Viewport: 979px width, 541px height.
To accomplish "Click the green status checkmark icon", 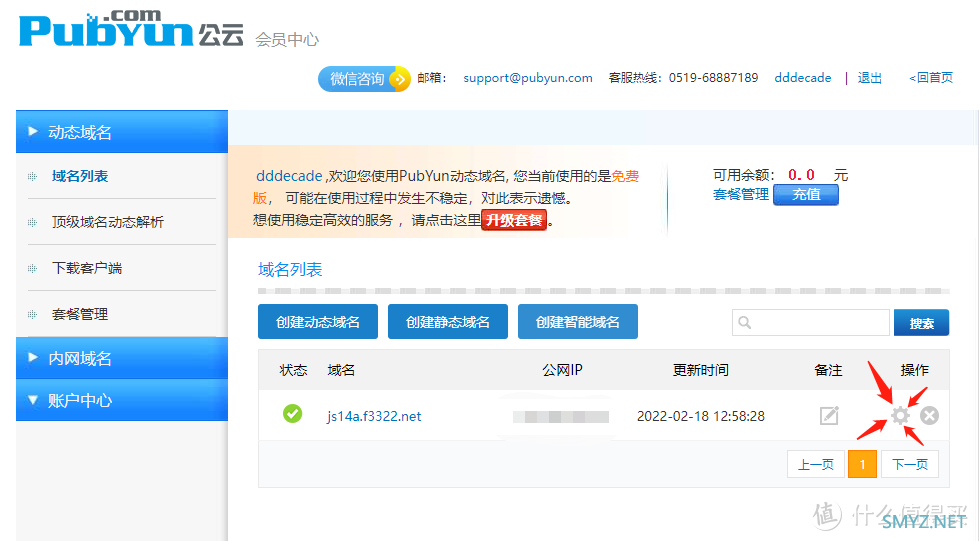I will click(x=292, y=414).
